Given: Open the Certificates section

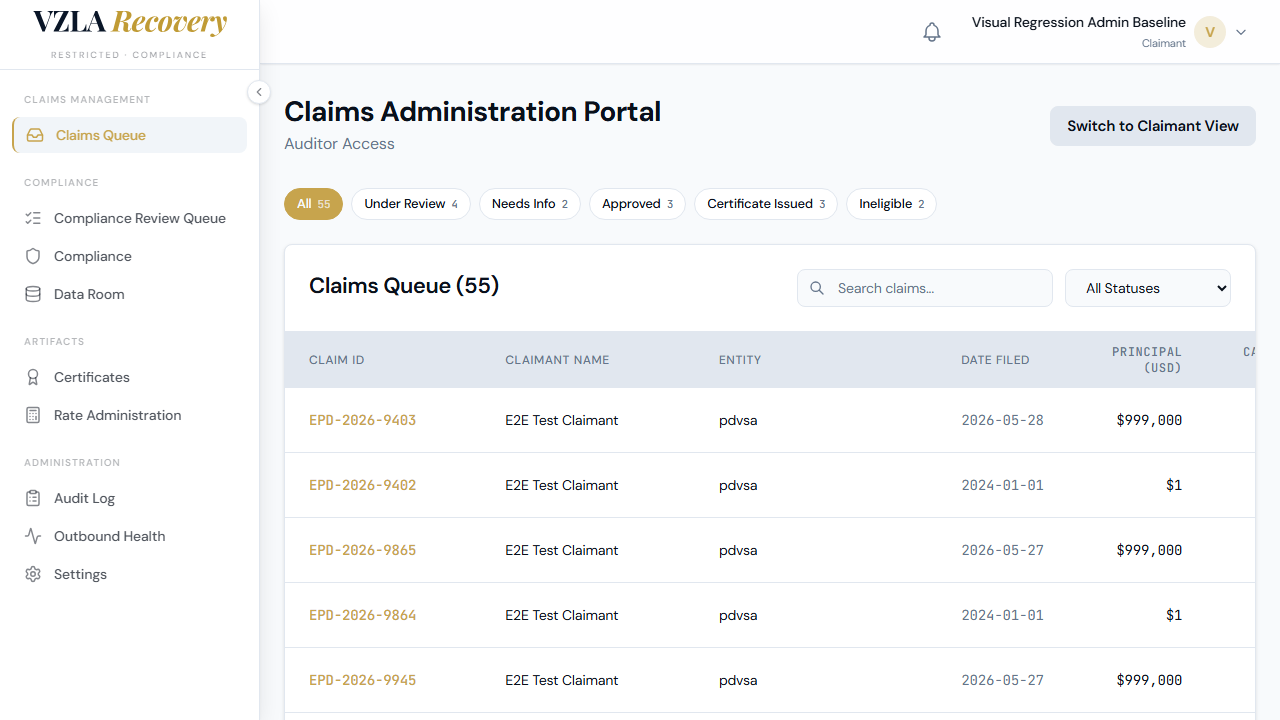Looking at the screenshot, I should tap(129, 377).
